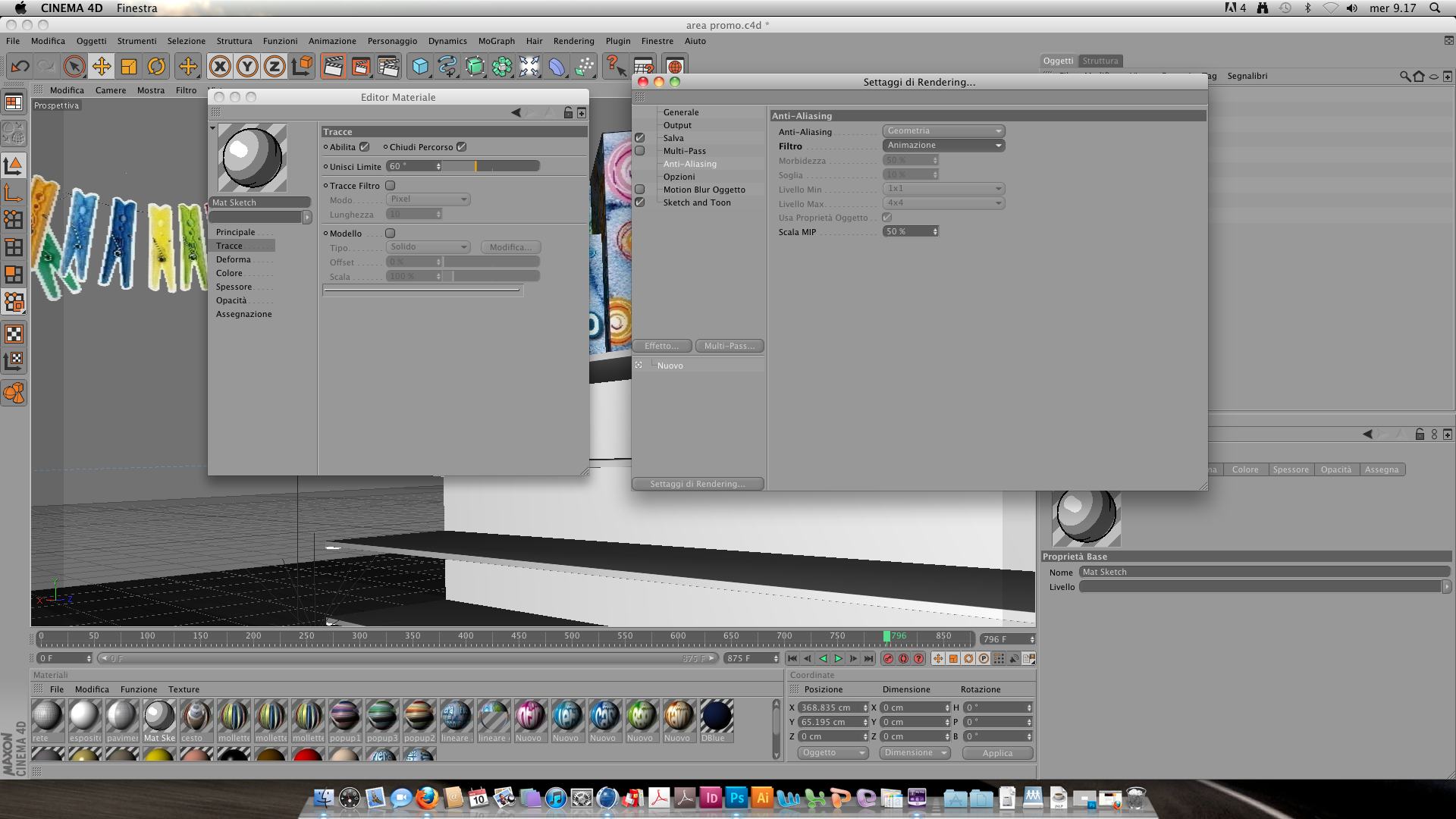Screen dimensions: 1456x819
Task: Select the Move tool
Action: 102,67
